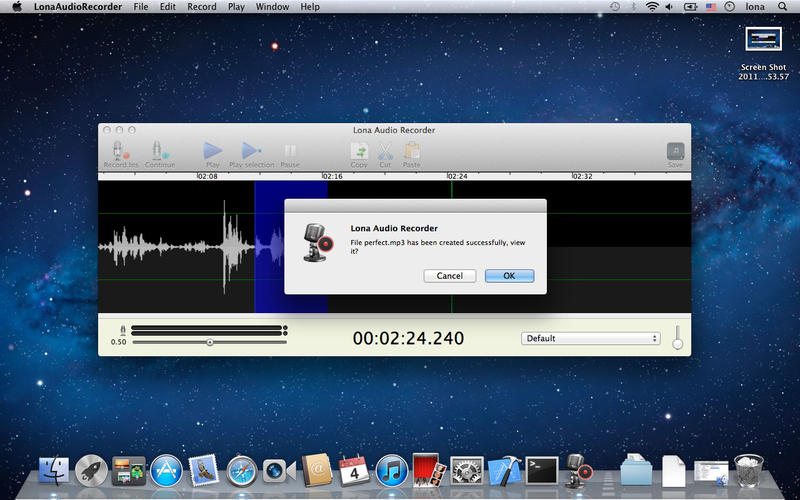Screen dimensions: 800x500
Task: Cancel the file created dialog
Action: pyautogui.click(x=449, y=276)
